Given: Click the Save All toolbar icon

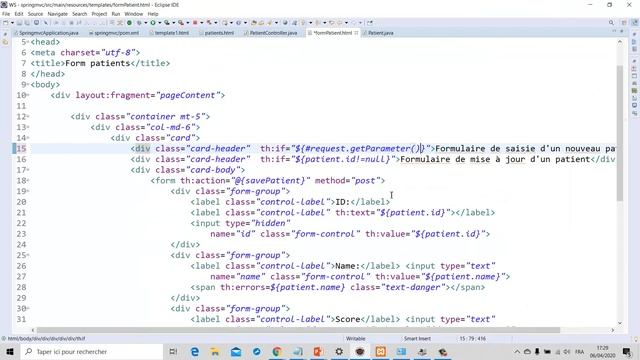Looking at the screenshot, I should [x=27, y=23].
